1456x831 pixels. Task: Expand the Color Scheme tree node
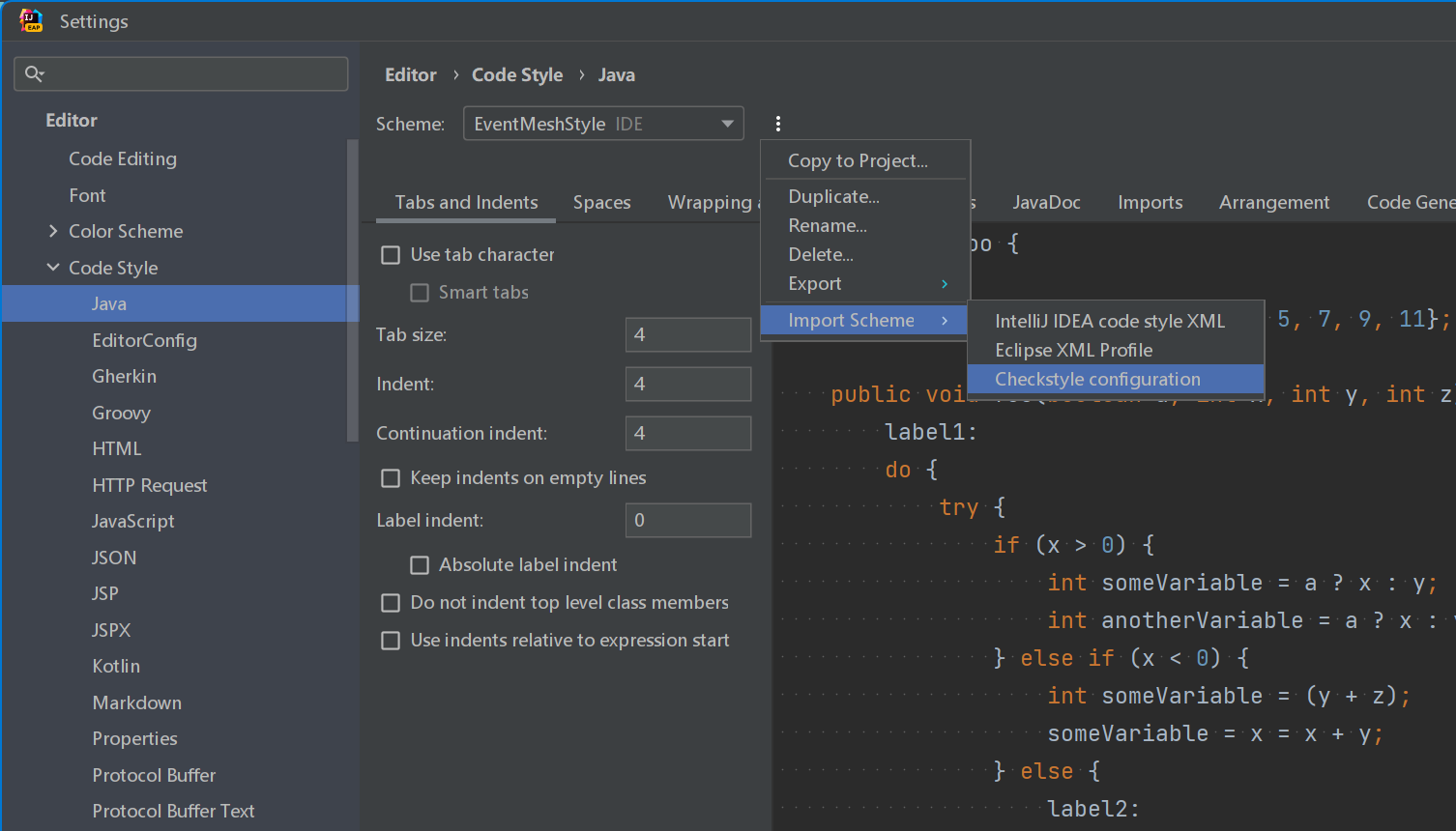click(x=53, y=231)
